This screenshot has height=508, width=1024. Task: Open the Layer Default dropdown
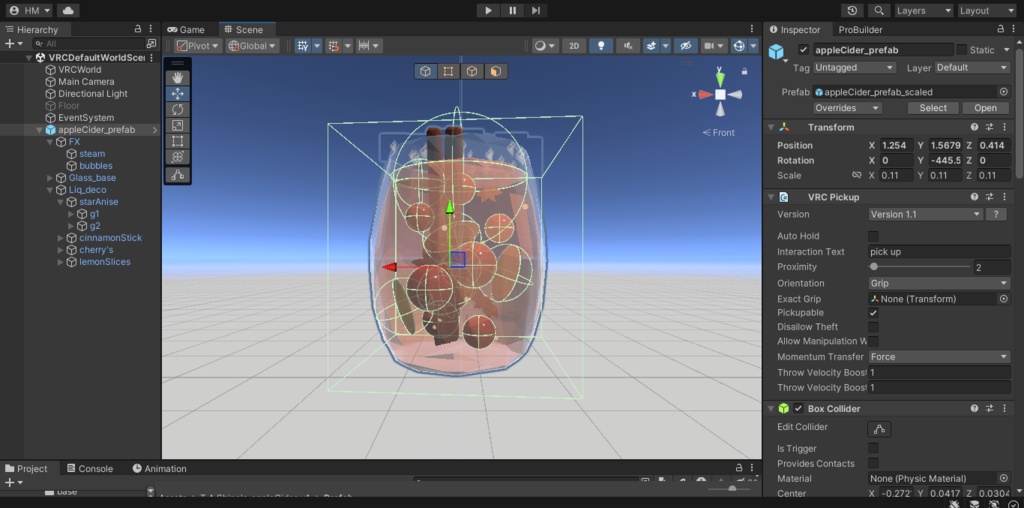(973, 67)
